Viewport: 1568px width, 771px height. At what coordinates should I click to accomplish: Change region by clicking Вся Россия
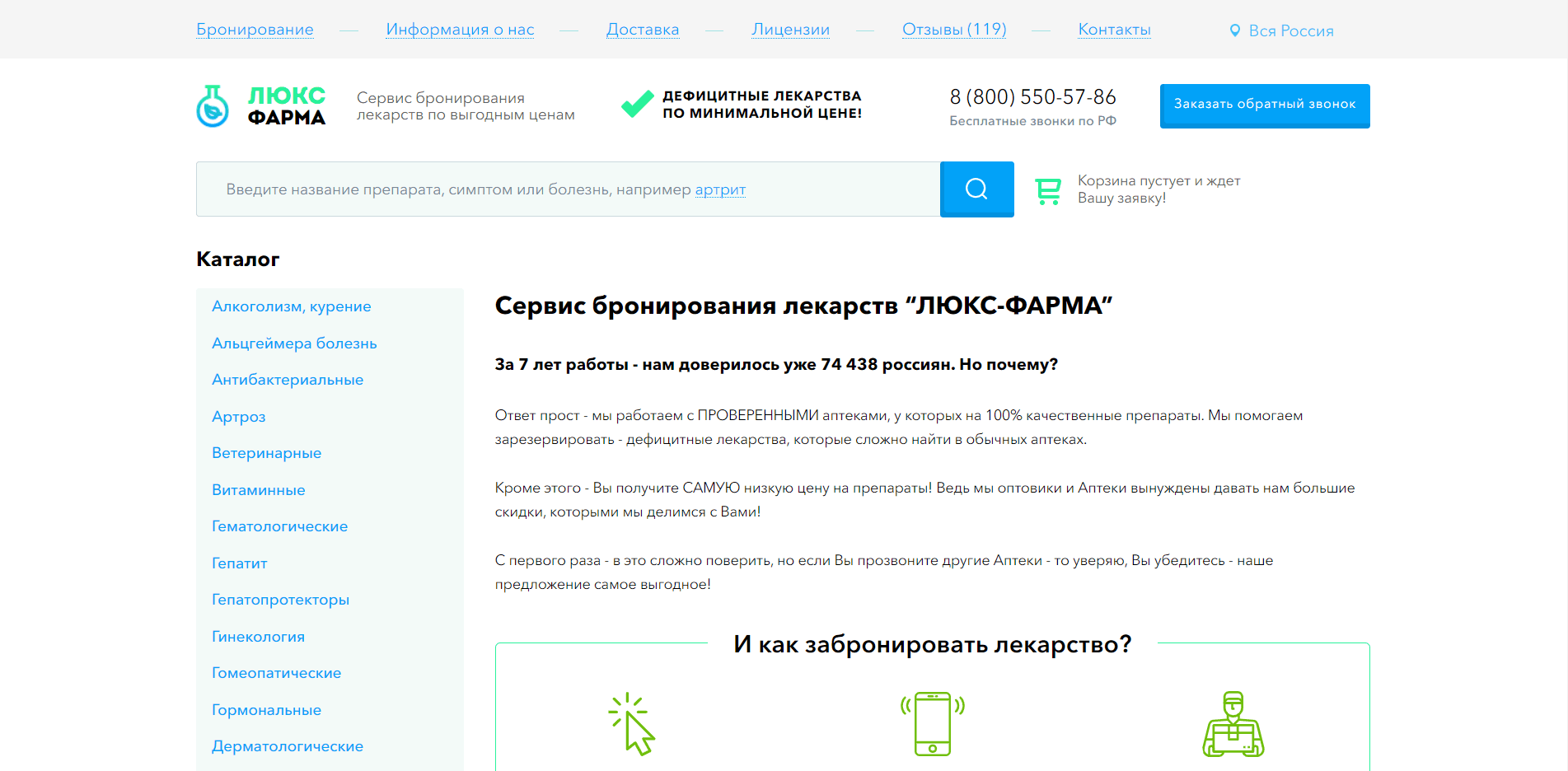point(1290,30)
